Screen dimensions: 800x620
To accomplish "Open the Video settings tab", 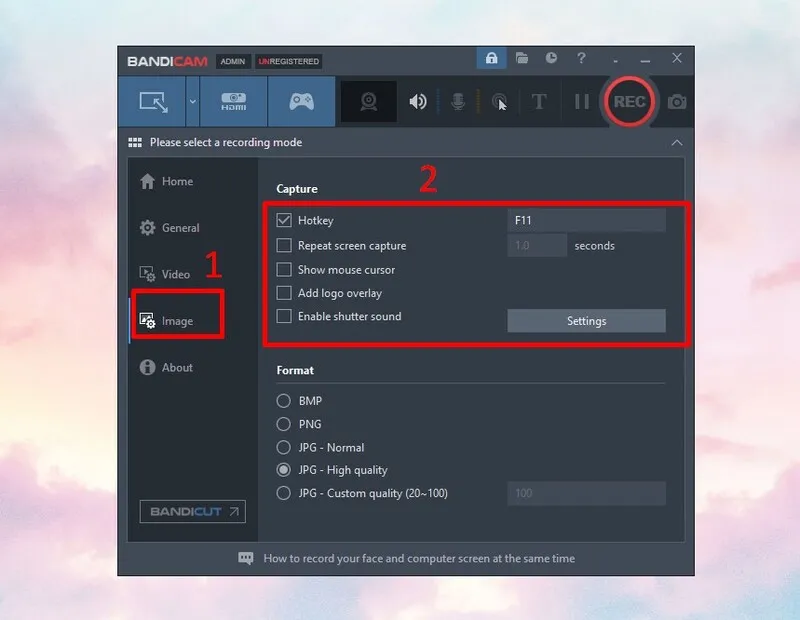I will pyautogui.click(x=175, y=274).
